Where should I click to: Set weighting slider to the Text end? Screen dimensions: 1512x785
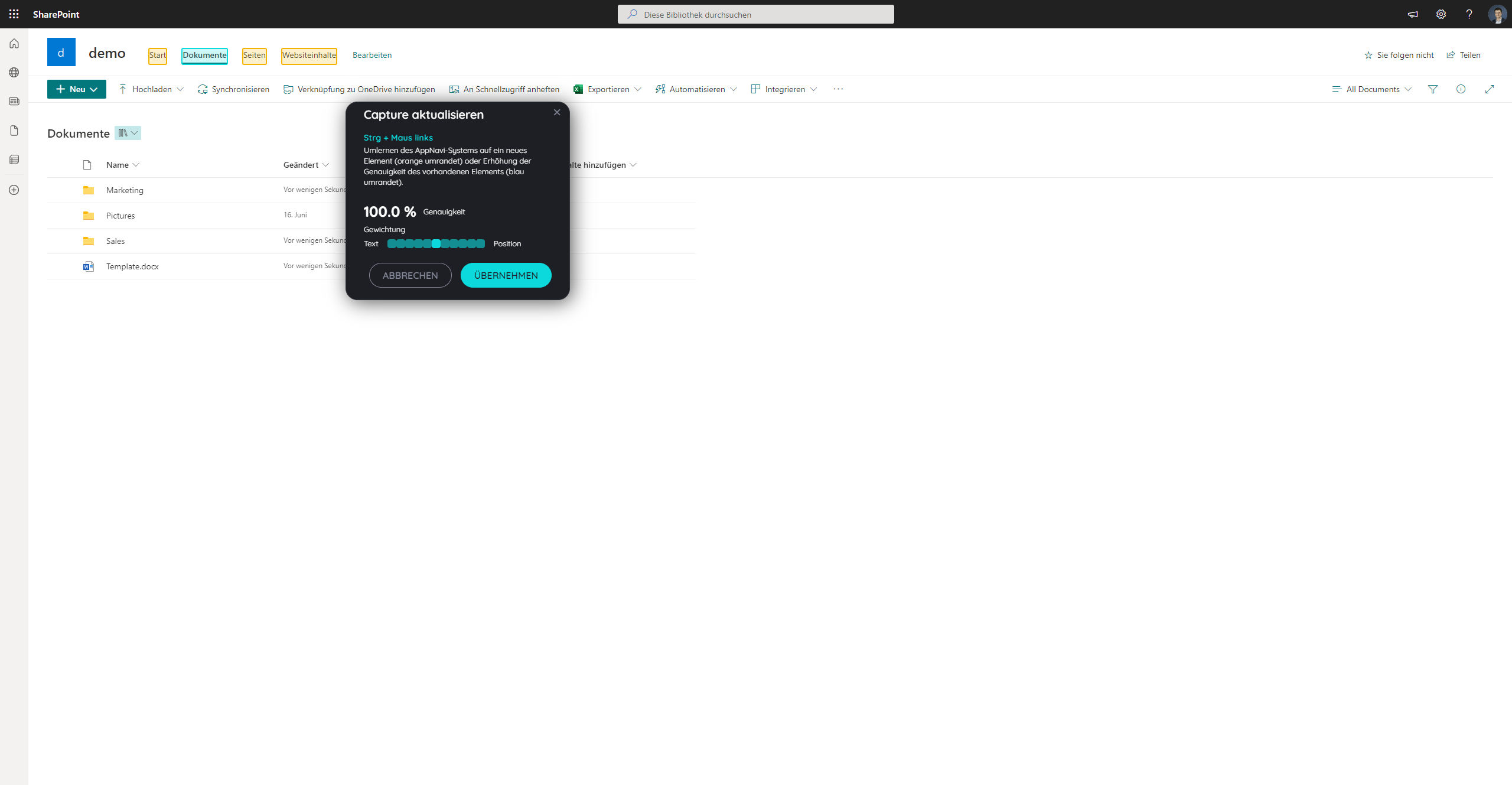tap(392, 244)
